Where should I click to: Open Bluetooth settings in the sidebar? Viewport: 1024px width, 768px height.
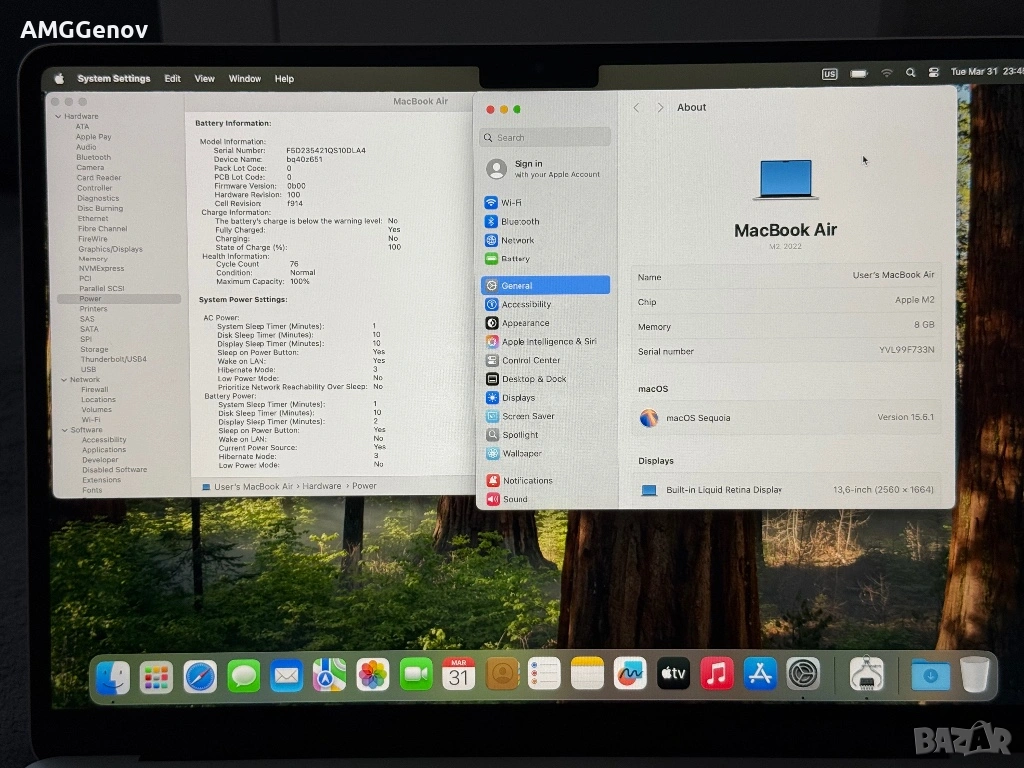pos(519,222)
